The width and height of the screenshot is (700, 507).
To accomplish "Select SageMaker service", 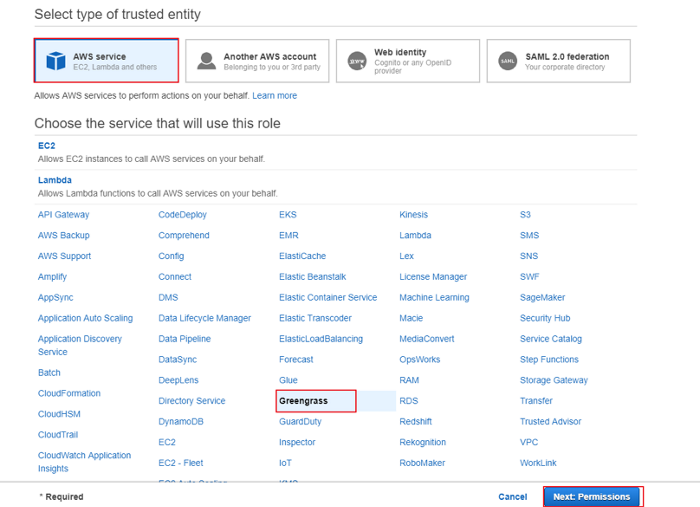I will pos(542,297).
